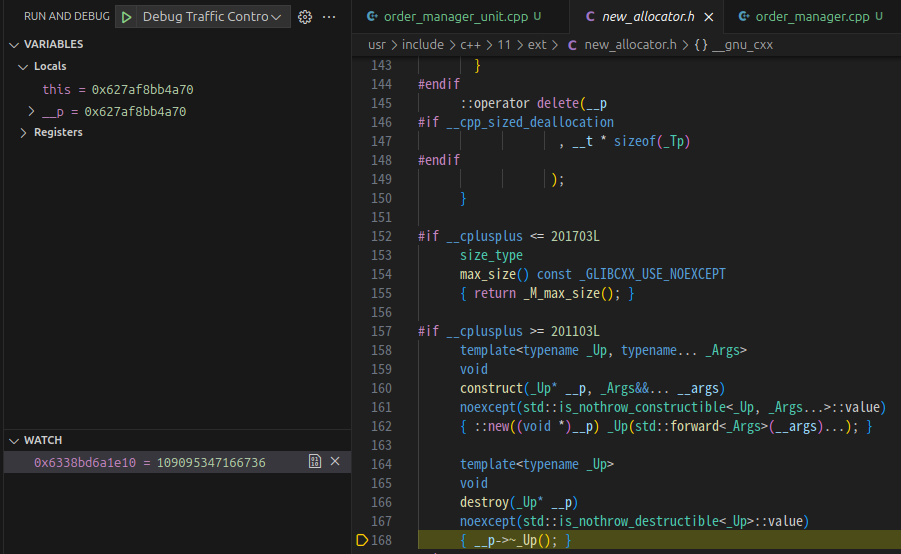Select the 'this' variable row
The width and height of the screenshot is (901, 554).
click(177, 90)
